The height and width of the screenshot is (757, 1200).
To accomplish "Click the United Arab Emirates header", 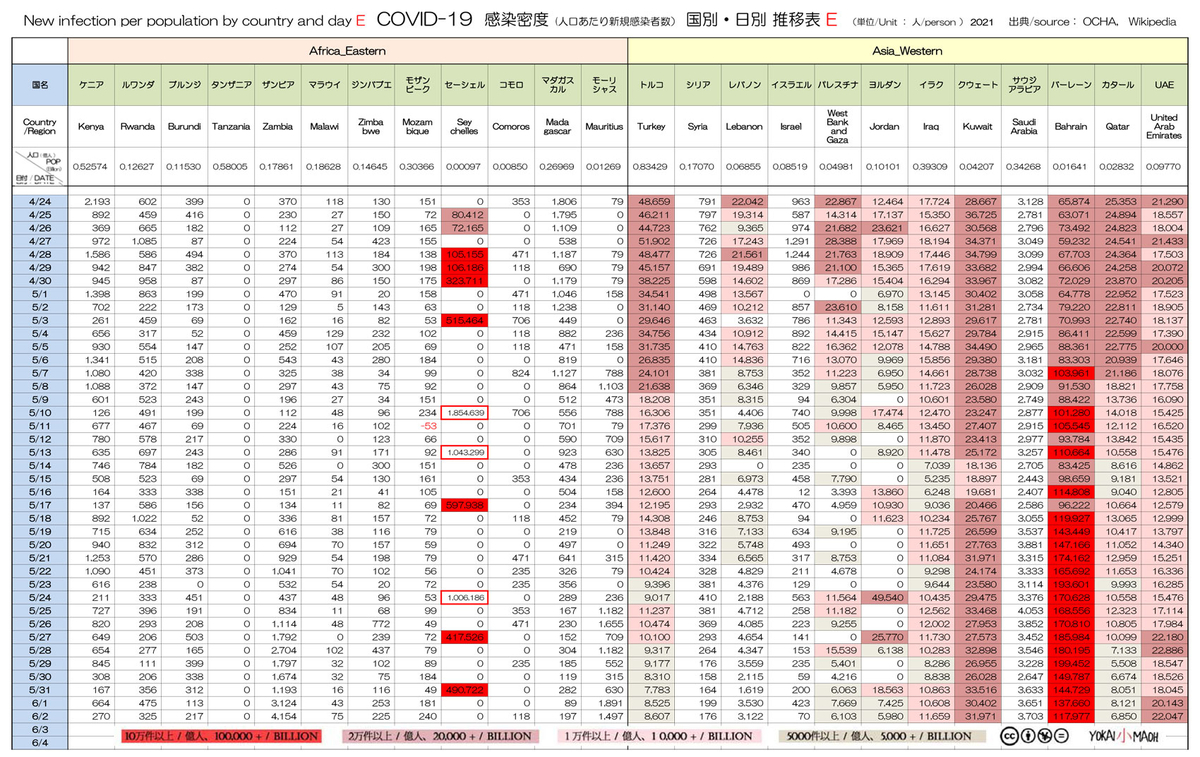I will pos(1165,127).
